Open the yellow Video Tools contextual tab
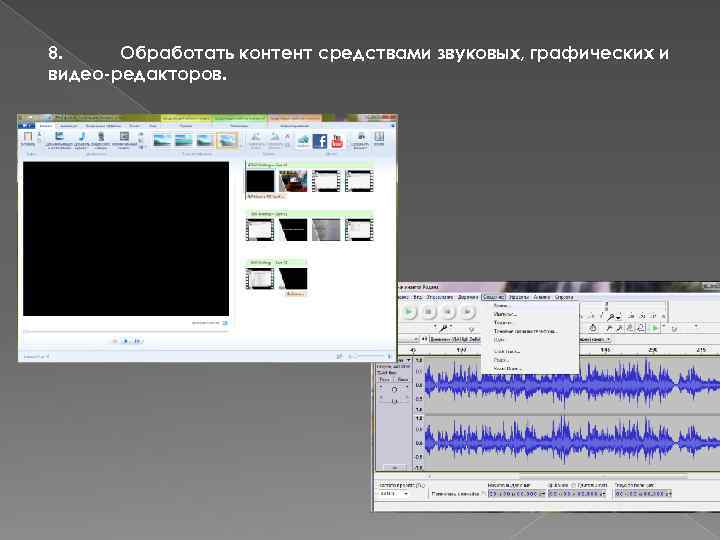 tap(186, 118)
